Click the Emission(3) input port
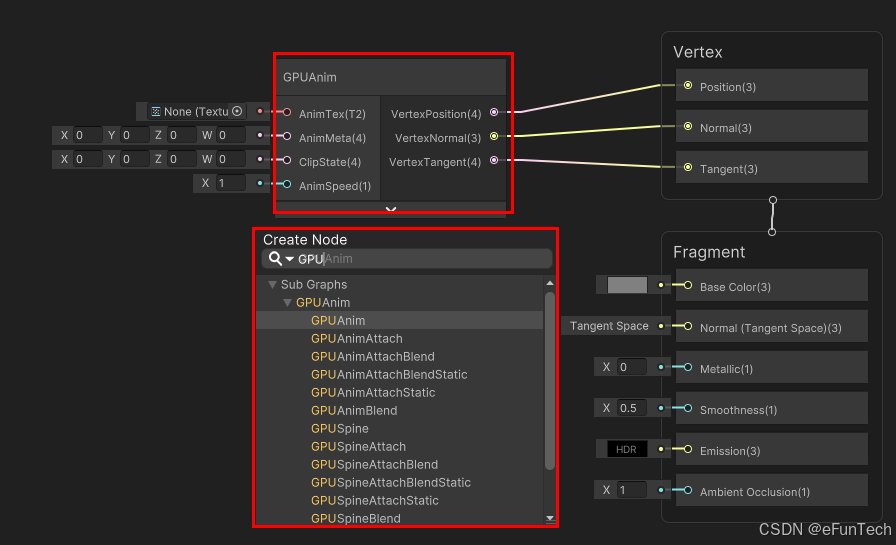 tap(688, 449)
